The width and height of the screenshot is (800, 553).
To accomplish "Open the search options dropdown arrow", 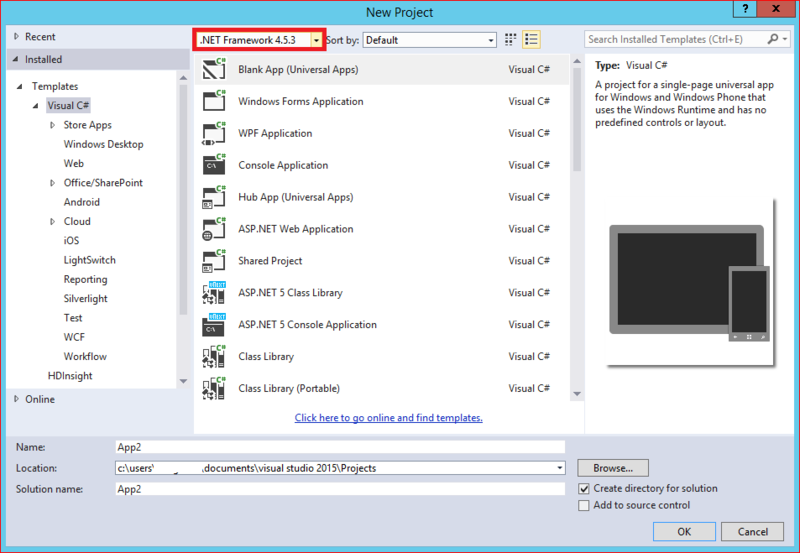I will pos(785,39).
